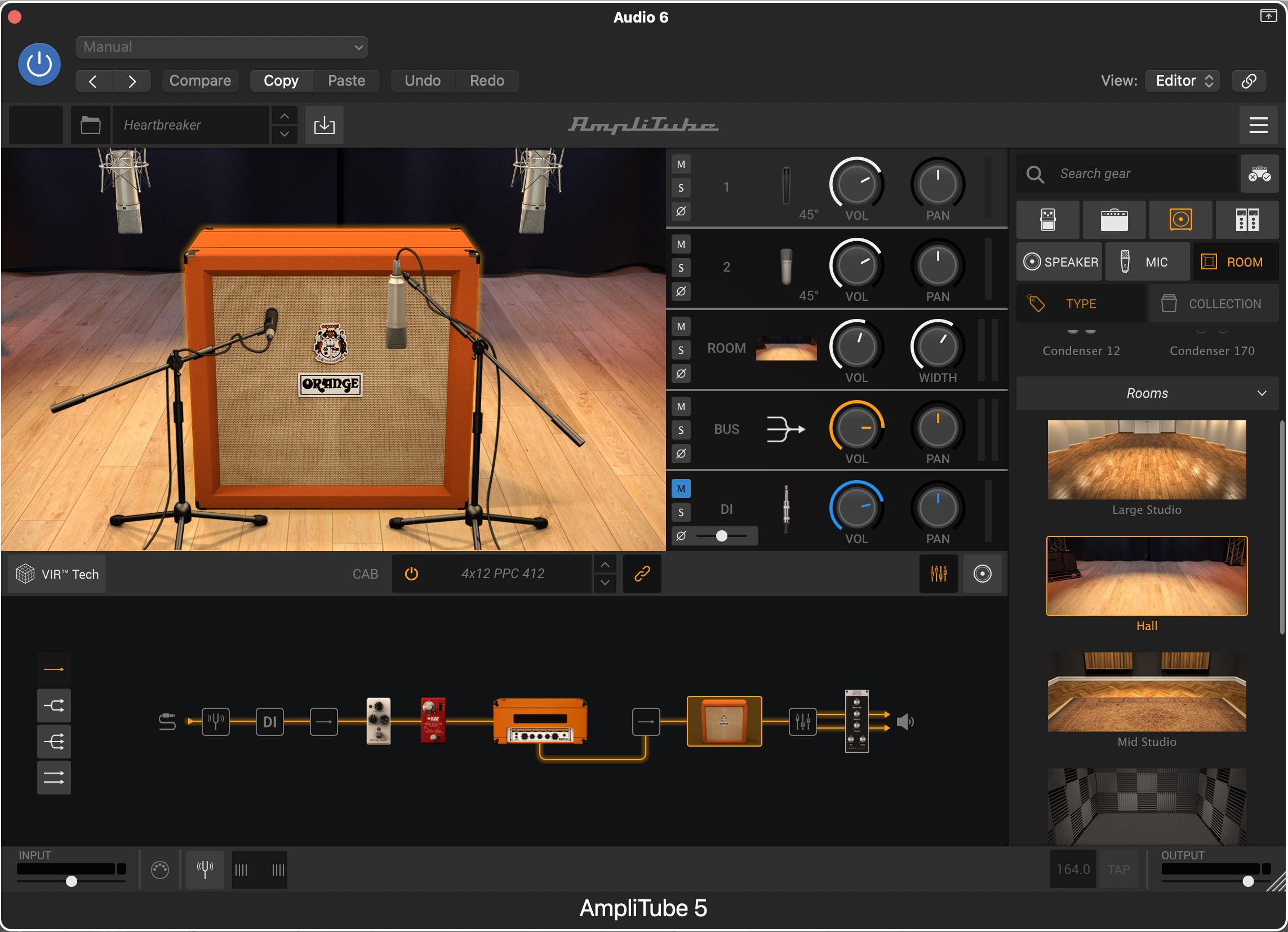Mute mic channel 1
The width and height of the screenshot is (1288, 932).
pos(681,165)
